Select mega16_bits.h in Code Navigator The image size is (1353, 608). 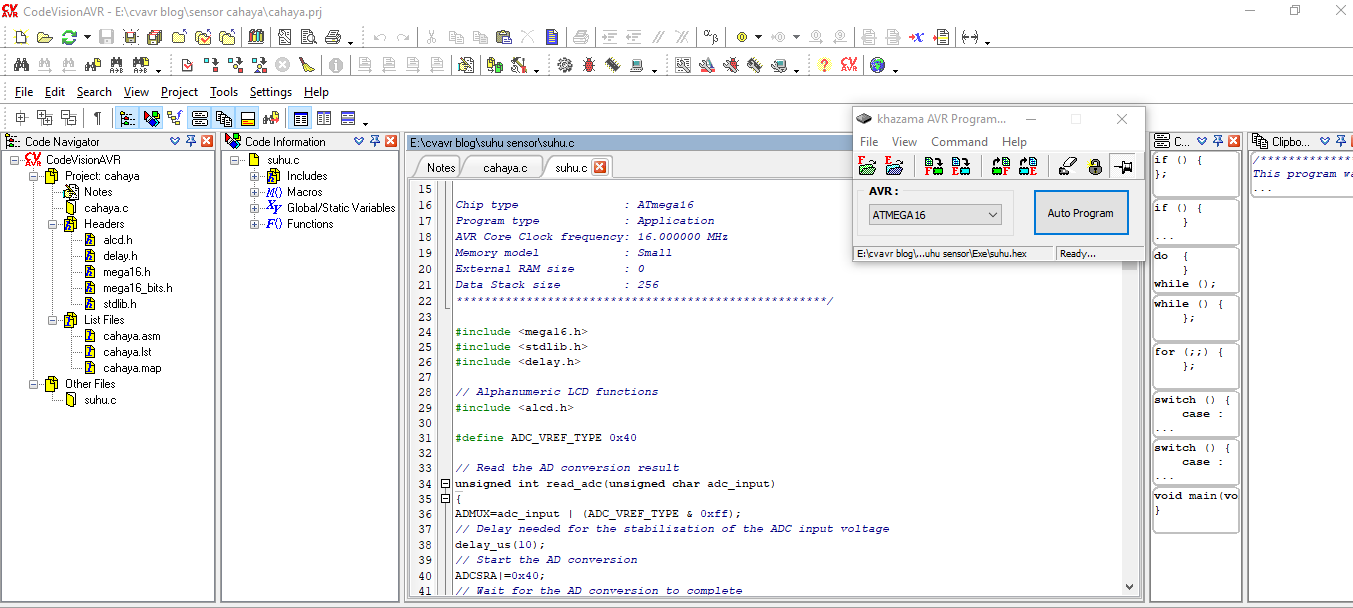click(137, 288)
